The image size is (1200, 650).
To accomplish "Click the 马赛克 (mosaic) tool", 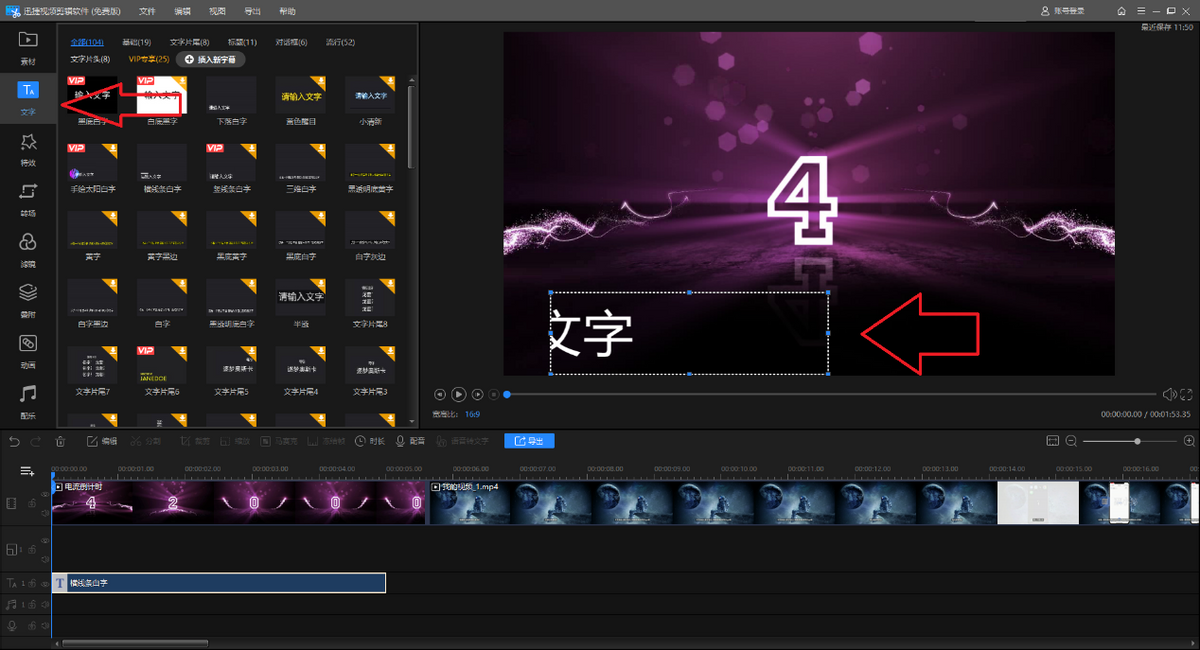I will tap(277, 441).
